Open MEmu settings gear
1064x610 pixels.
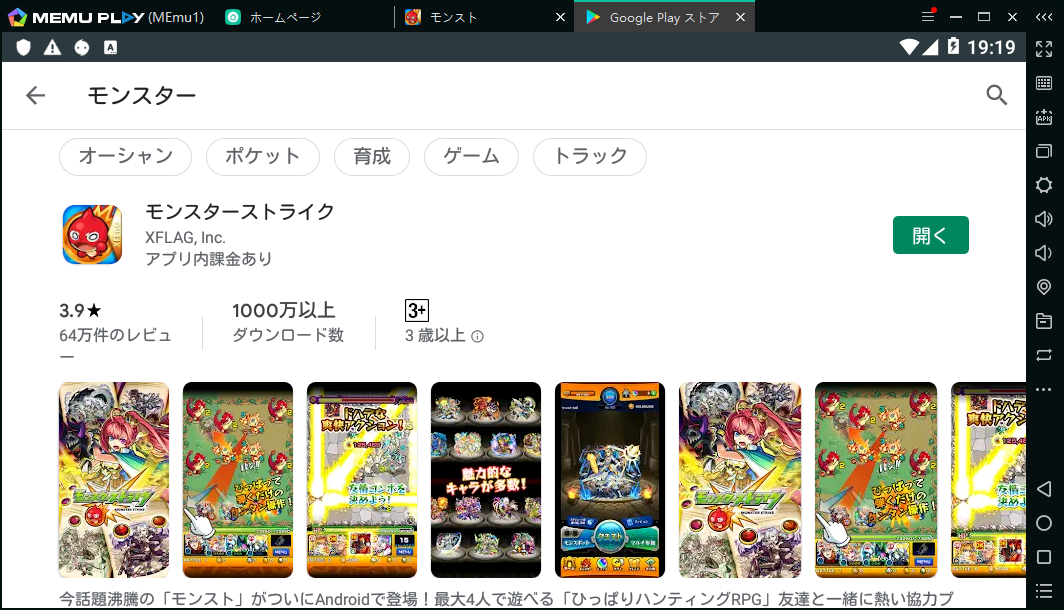point(1044,185)
